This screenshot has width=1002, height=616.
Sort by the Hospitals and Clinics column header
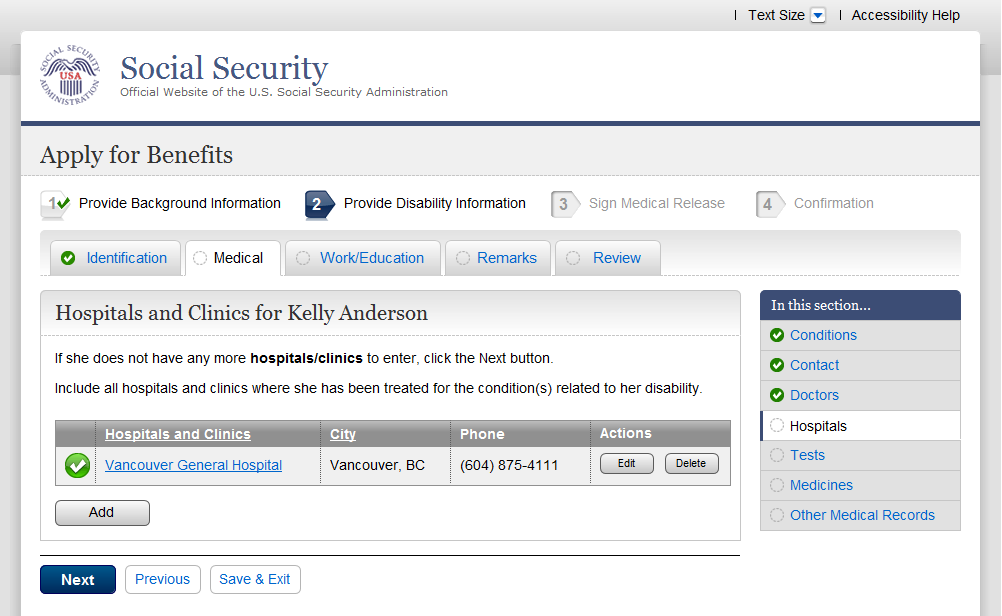point(178,434)
